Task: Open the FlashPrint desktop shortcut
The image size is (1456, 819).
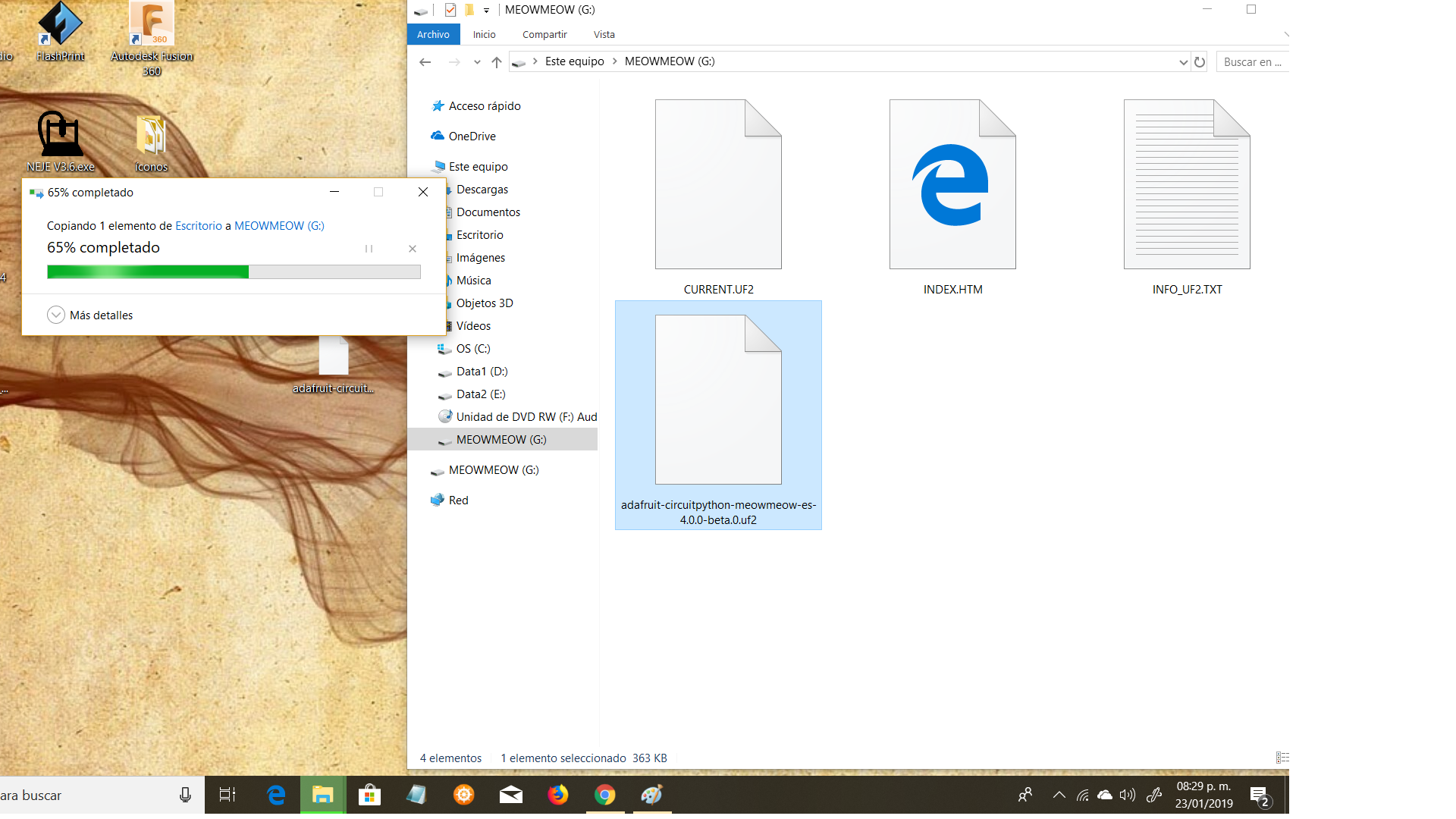Action: point(60,32)
